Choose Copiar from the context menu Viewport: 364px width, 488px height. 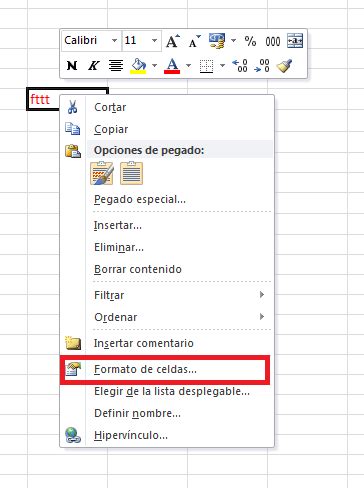point(167,129)
